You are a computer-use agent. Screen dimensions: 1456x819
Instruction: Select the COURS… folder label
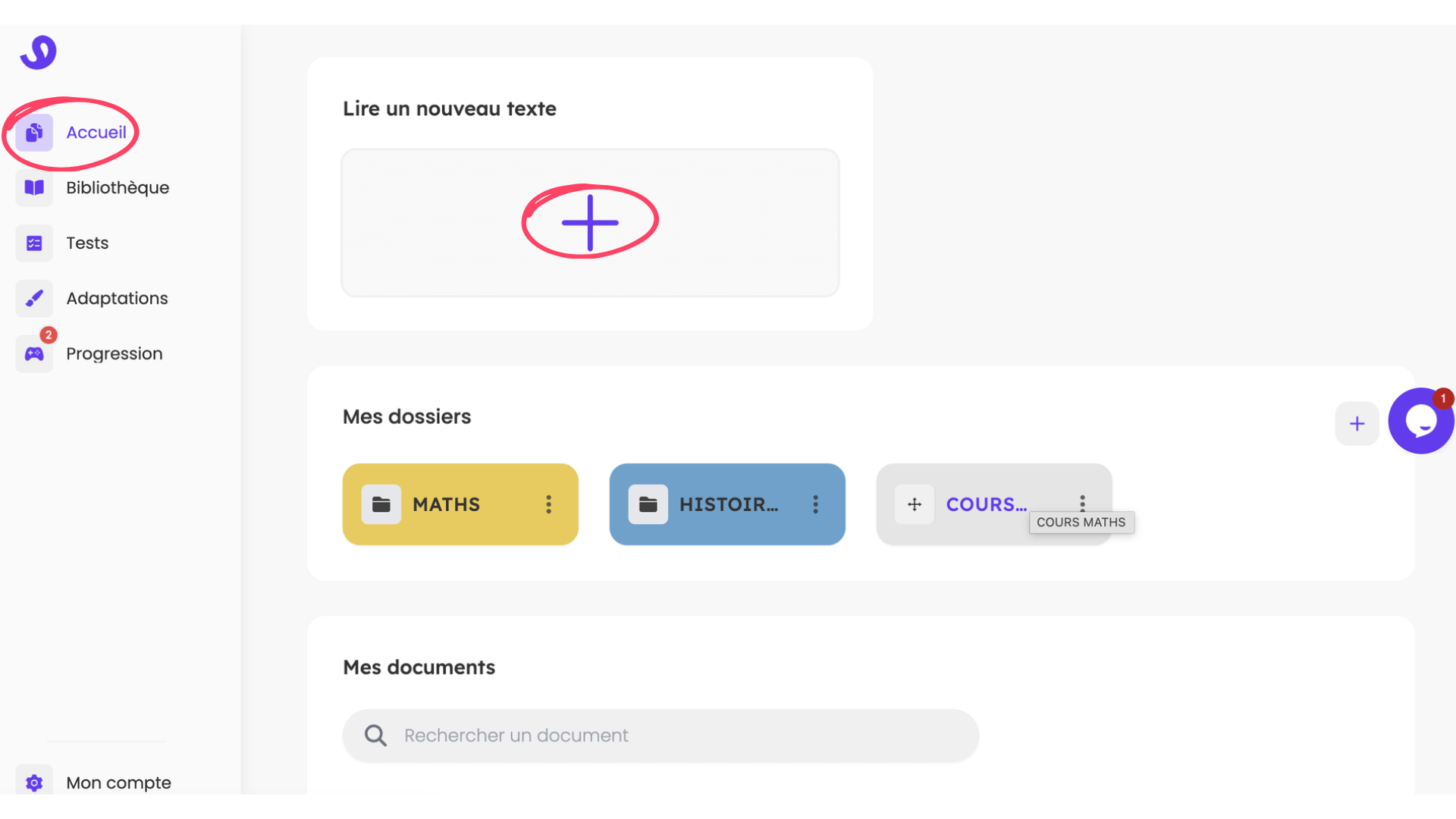(986, 505)
